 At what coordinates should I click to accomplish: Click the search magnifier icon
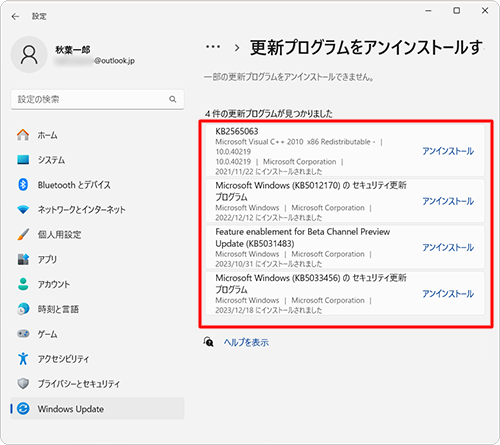tap(173, 99)
